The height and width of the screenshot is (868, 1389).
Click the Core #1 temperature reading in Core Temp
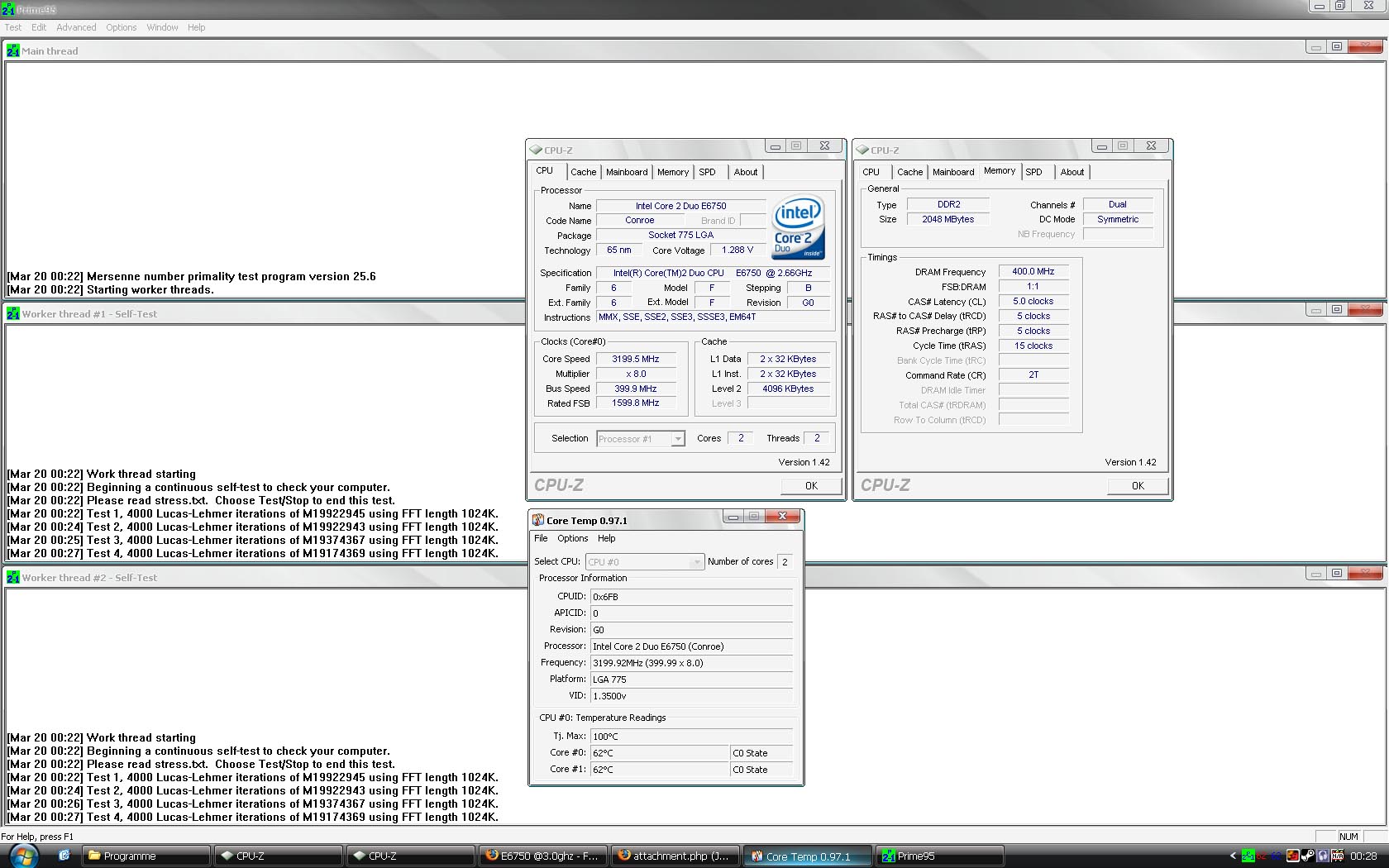coord(660,770)
